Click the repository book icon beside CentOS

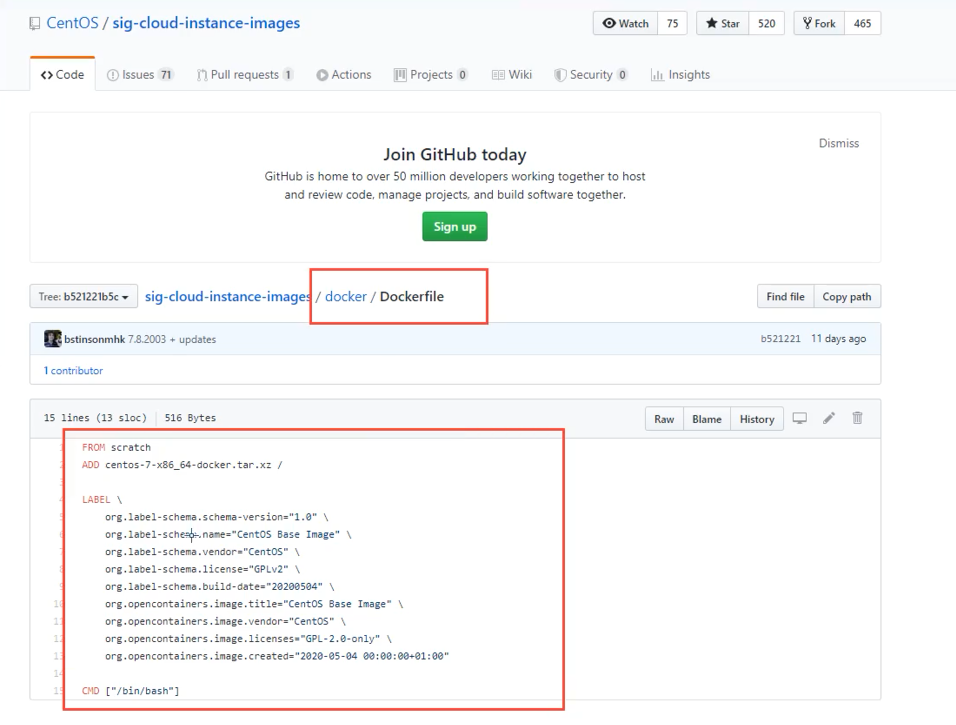35,24
